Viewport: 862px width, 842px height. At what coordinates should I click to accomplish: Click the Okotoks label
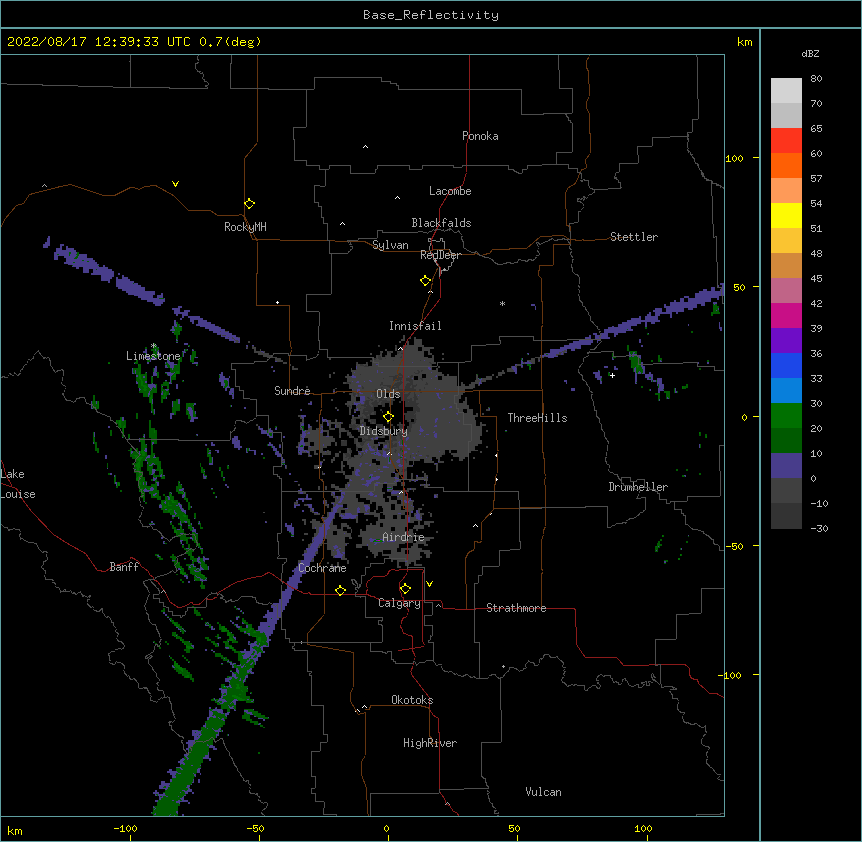point(412,700)
